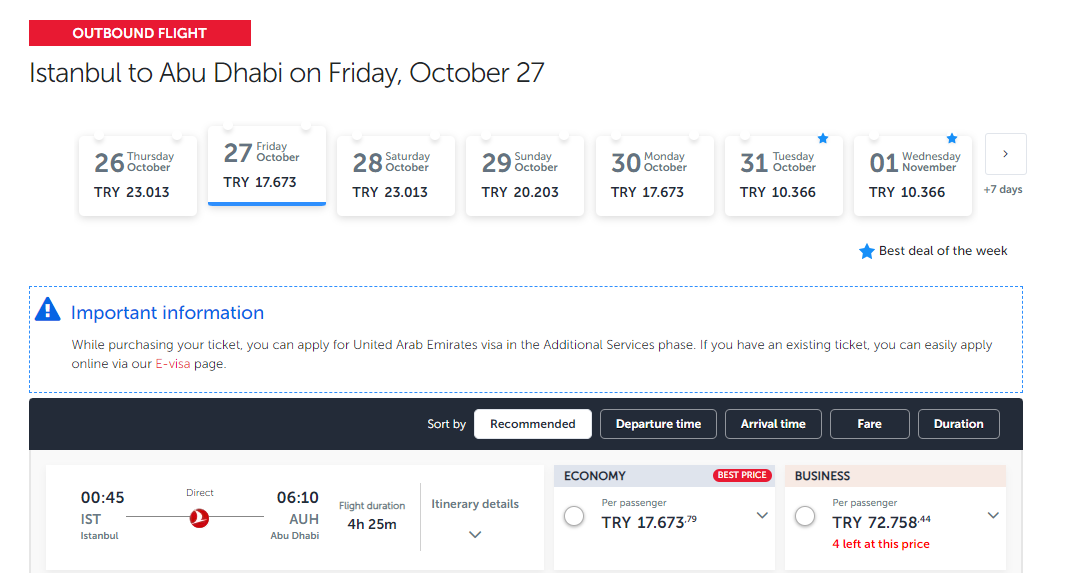Image resolution: width=1070 pixels, height=573 pixels.
Task: Click the blue star above Tuesday October 31
Action: (823, 138)
